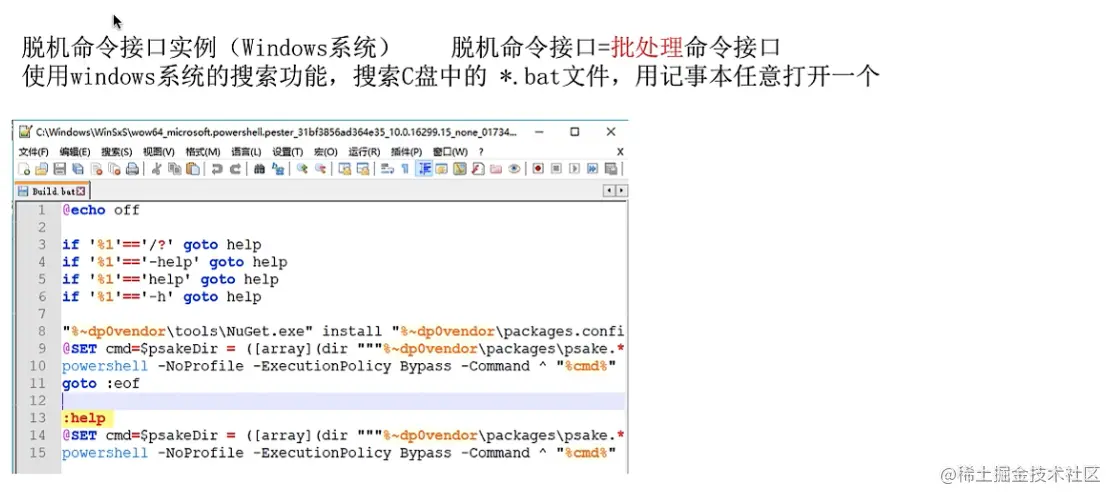This screenshot has height=501, width=1117.
Task: Toggle synchronized vertical scrolling
Action: (344, 169)
